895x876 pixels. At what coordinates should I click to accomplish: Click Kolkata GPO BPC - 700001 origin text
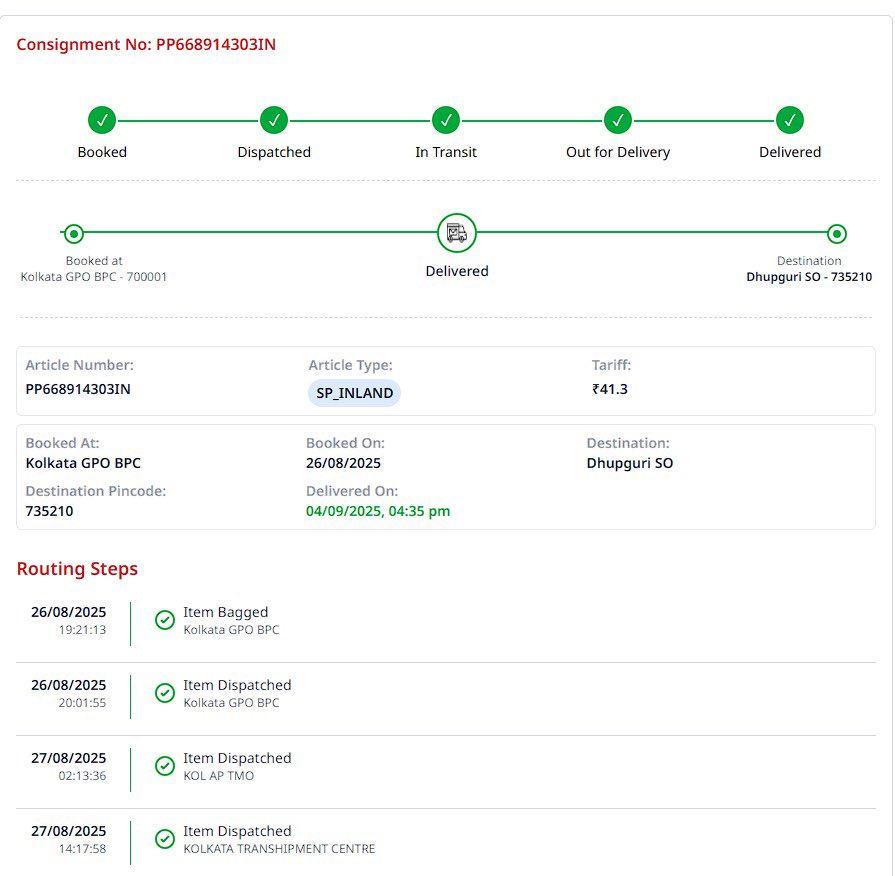94,277
